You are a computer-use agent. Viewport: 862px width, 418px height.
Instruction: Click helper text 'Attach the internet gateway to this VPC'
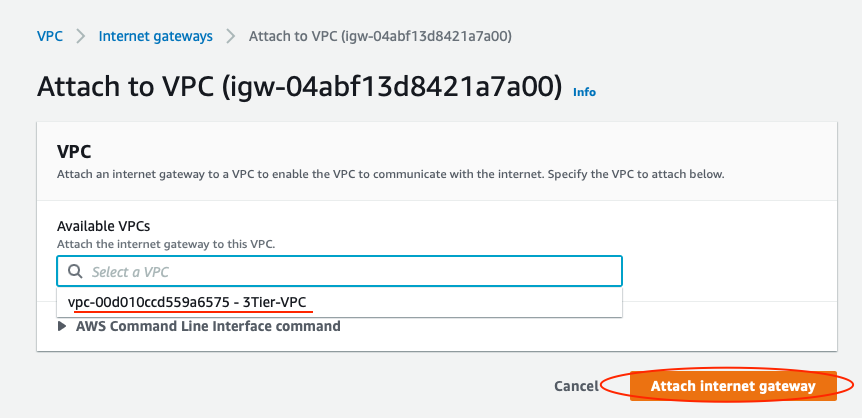coord(166,244)
